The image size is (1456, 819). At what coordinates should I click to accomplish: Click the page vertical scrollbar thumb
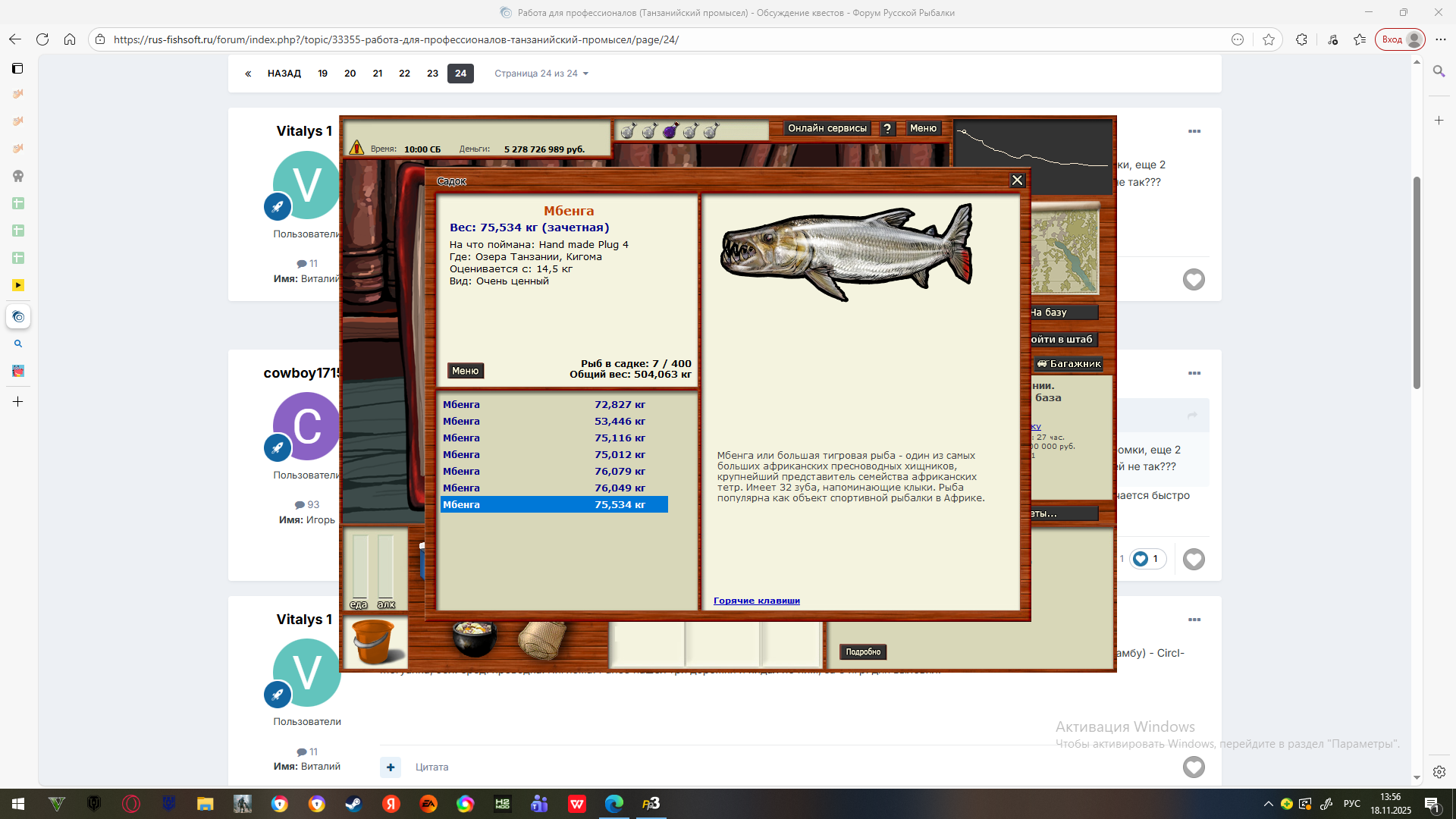tap(1417, 282)
